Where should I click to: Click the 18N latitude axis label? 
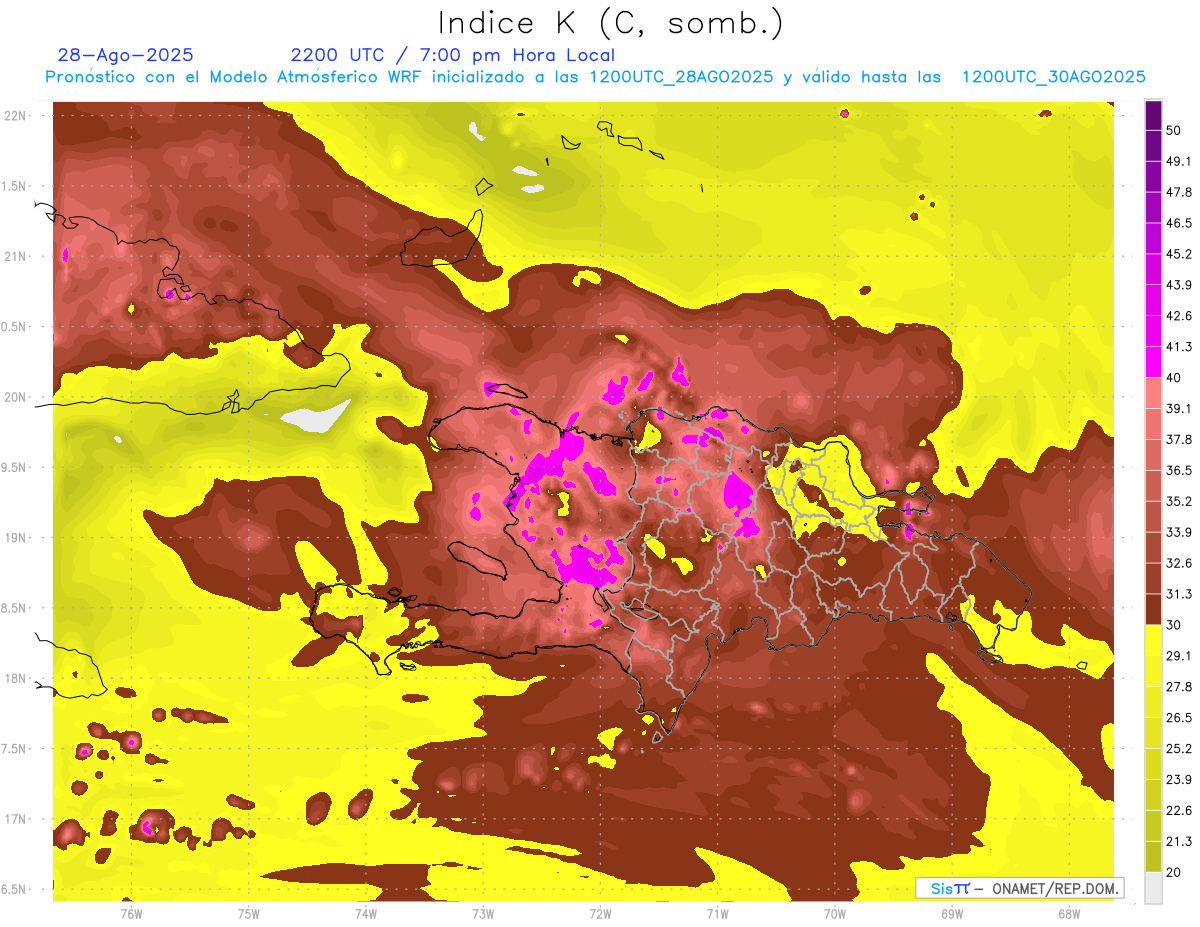point(14,679)
